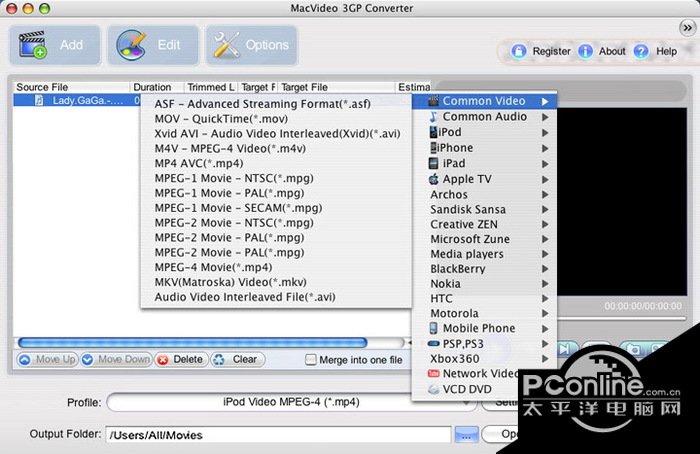This screenshot has height=454, width=700.
Task: Click the Register lock icon
Action: (519, 51)
